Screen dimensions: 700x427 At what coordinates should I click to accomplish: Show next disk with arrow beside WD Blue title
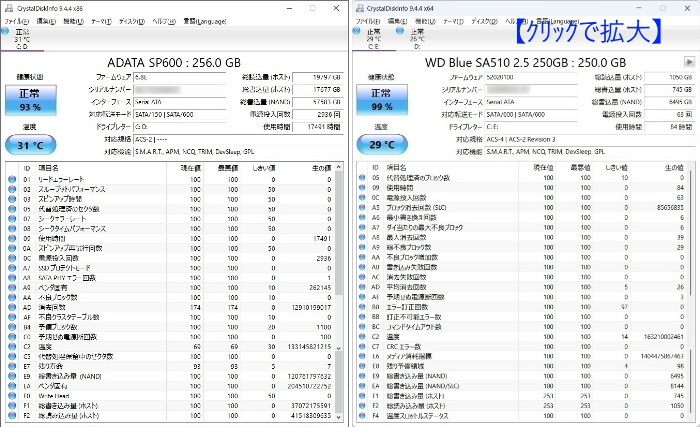point(689,62)
